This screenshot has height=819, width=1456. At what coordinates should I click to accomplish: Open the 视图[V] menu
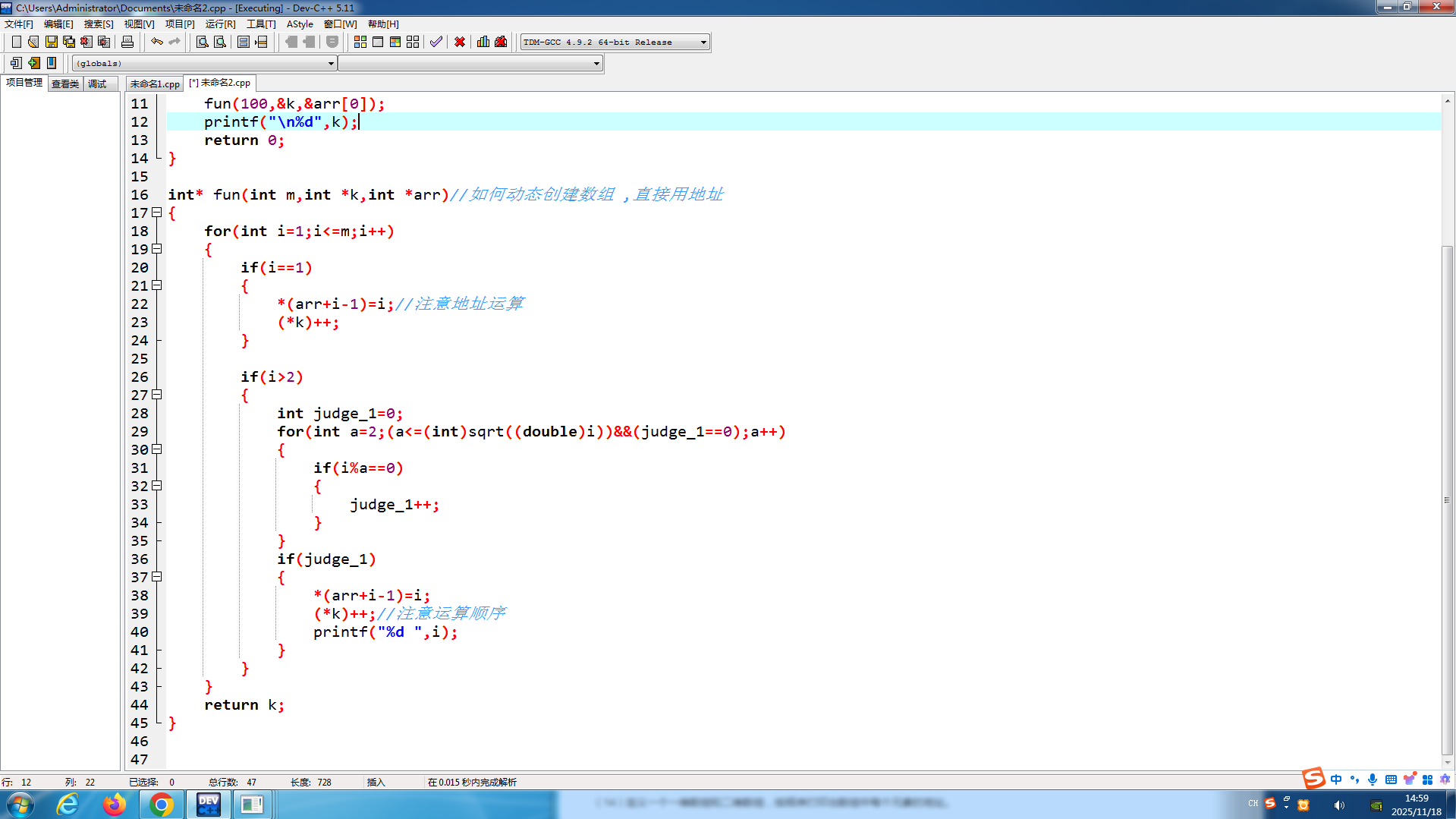(x=139, y=24)
